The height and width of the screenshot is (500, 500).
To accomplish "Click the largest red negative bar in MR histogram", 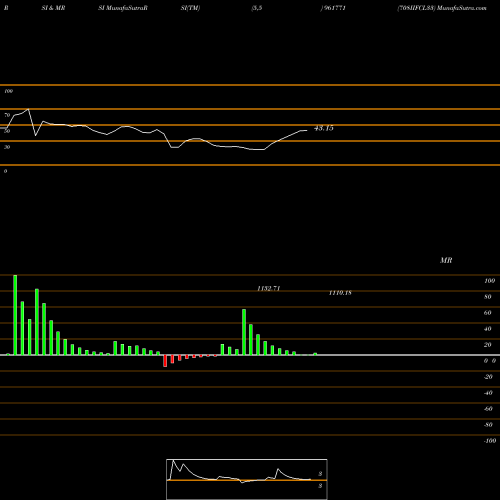I will (165, 361).
